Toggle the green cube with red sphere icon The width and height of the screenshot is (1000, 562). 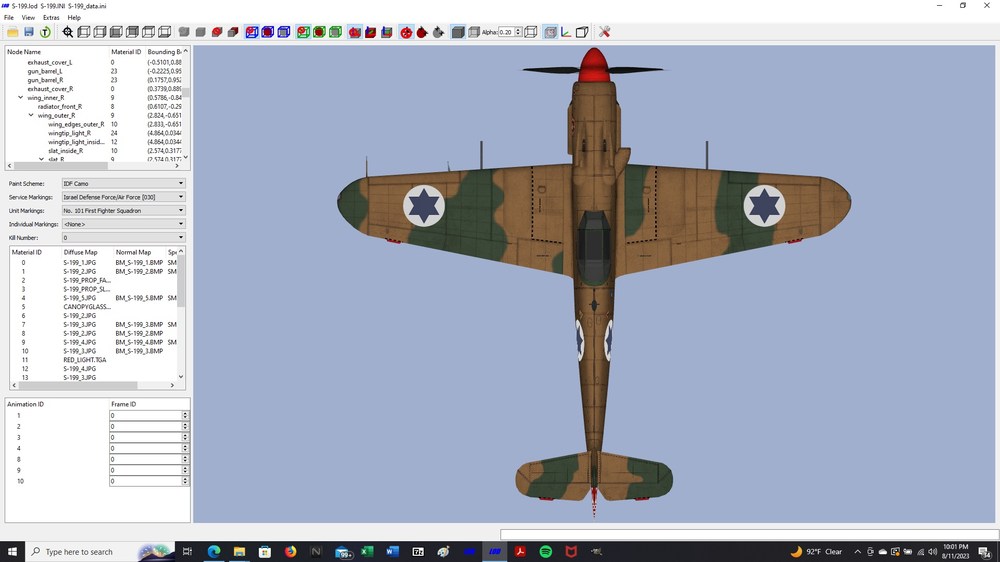303,32
